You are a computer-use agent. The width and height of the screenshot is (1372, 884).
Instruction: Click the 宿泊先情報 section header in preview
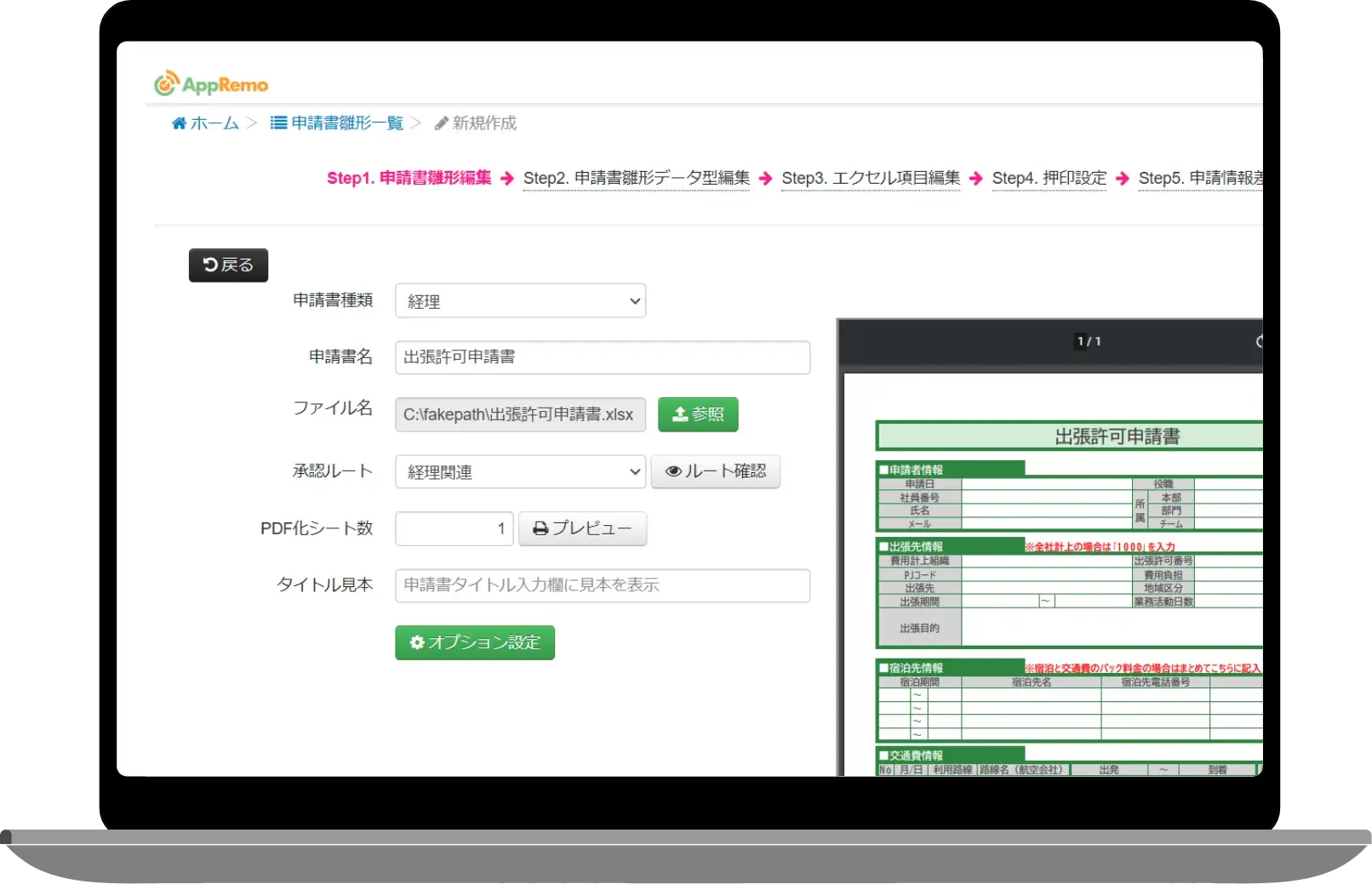pos(952,668)
